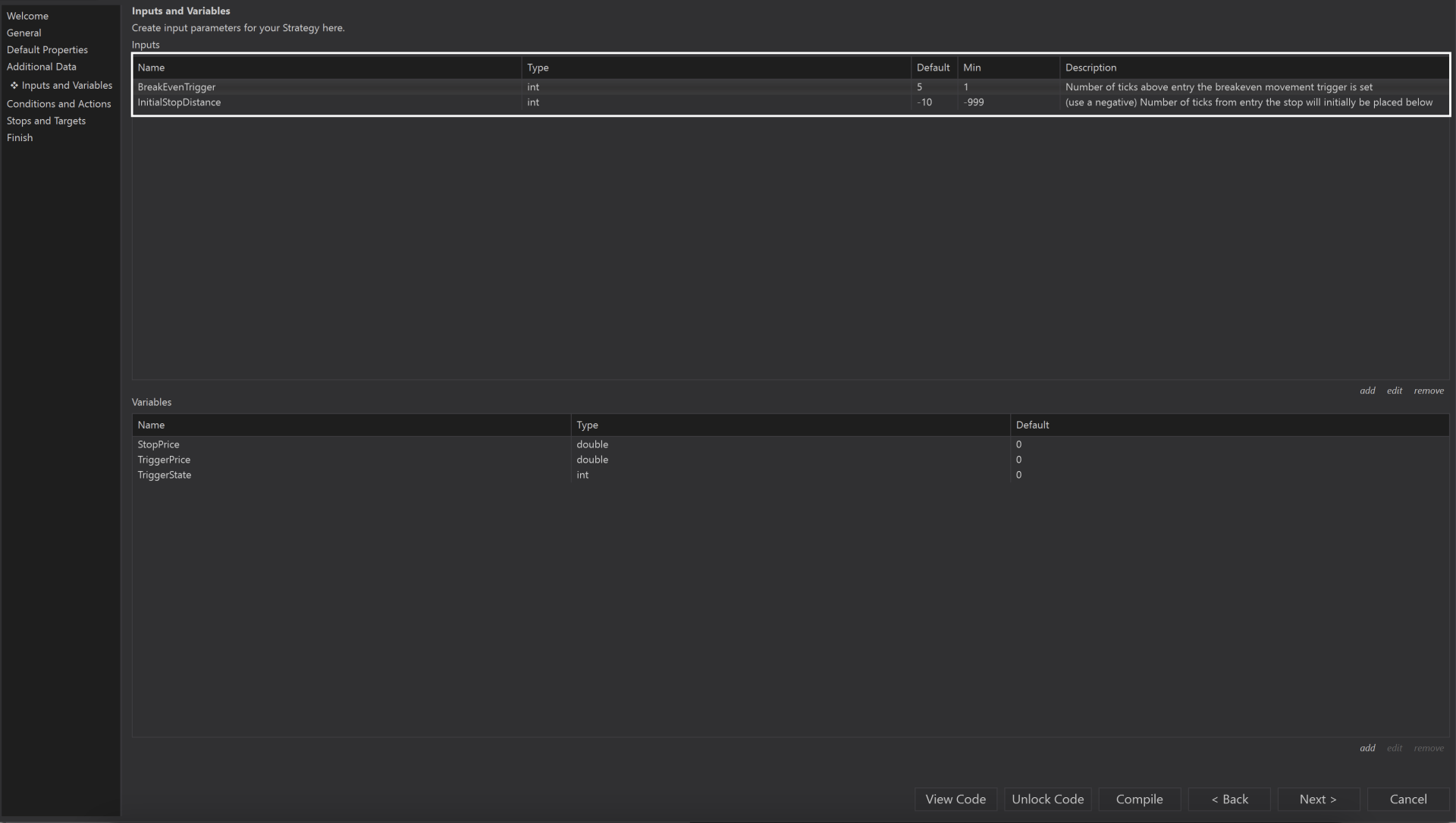This screenshot has height=823, width=1456.
Task: Select the InitialStopDistance input row
Action: coord(179,102)
